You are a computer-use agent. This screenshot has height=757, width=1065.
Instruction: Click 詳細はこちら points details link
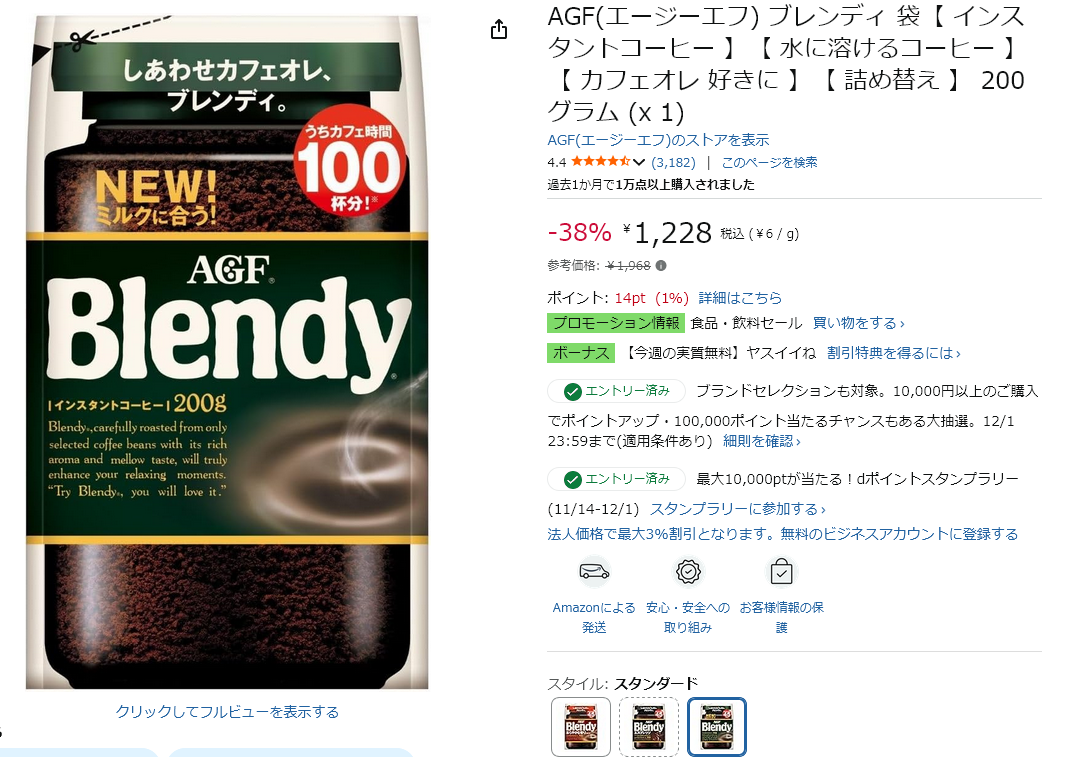740,298
